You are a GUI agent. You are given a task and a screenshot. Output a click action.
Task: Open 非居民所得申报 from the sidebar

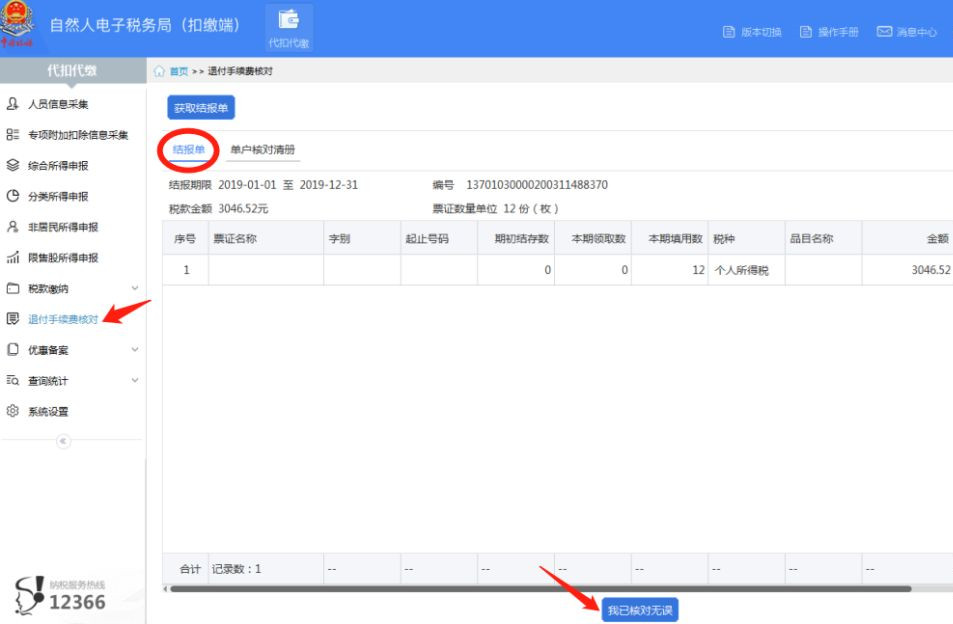pos(12,226)
